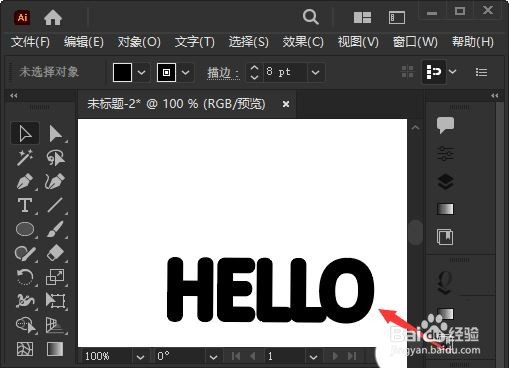Select the Paintbrush tool
The height and width of the screenshot is (368, 509).
[55, 229]
